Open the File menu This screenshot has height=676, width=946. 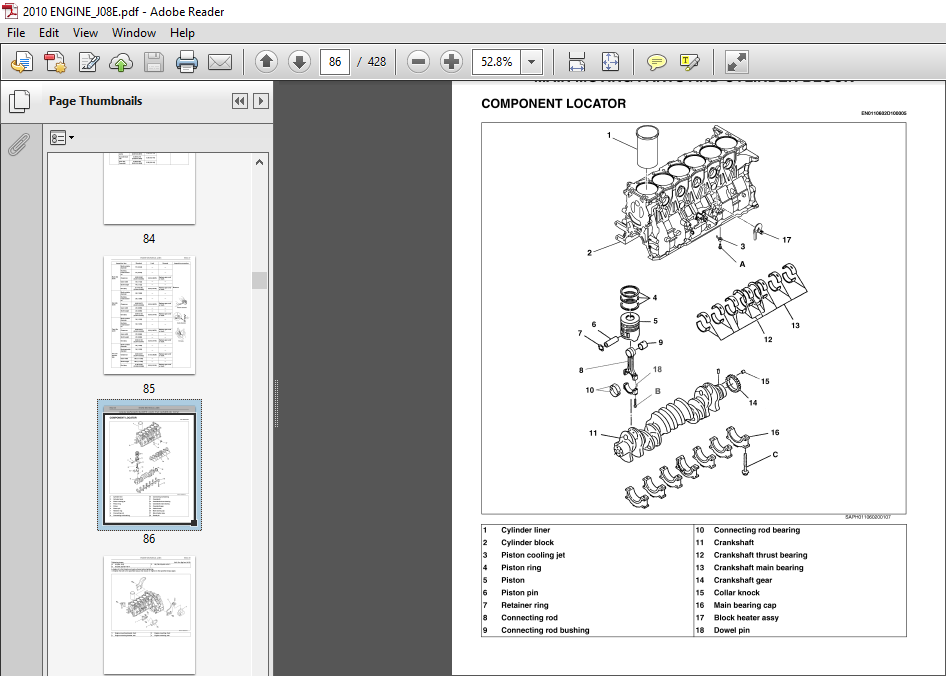point(16,33)
